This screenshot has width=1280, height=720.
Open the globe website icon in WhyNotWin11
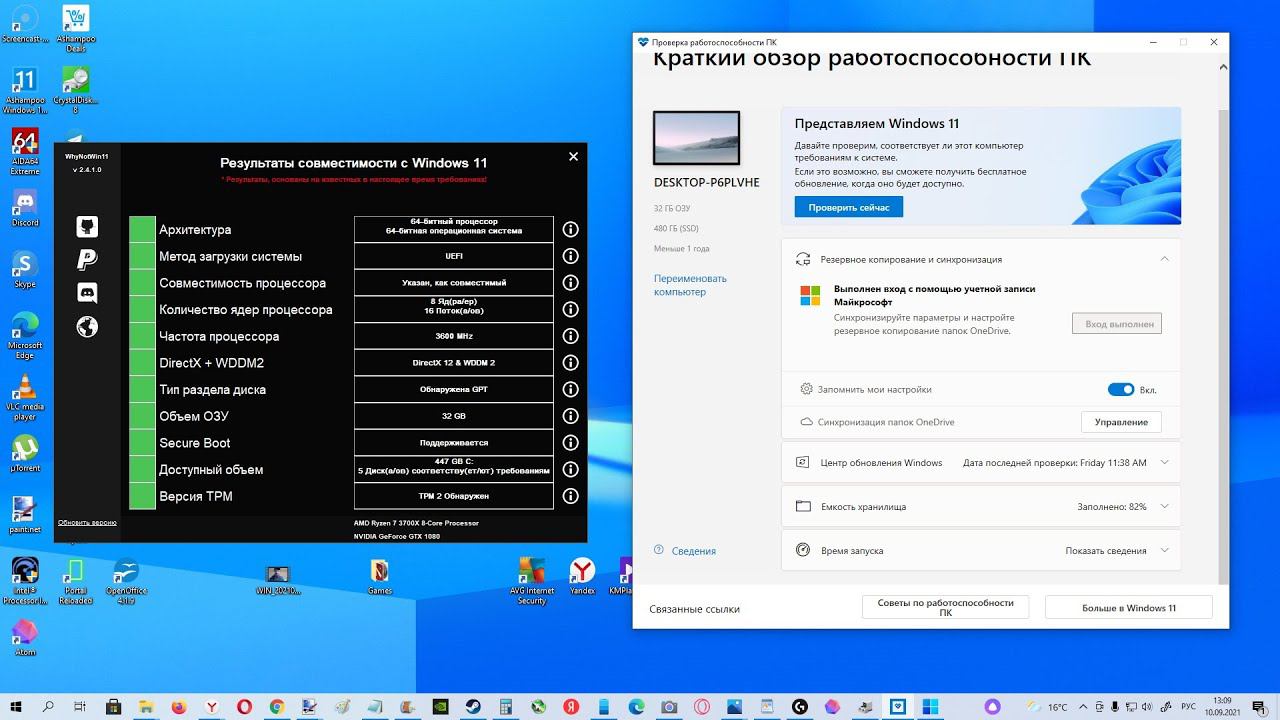click(x=87, y=326)
